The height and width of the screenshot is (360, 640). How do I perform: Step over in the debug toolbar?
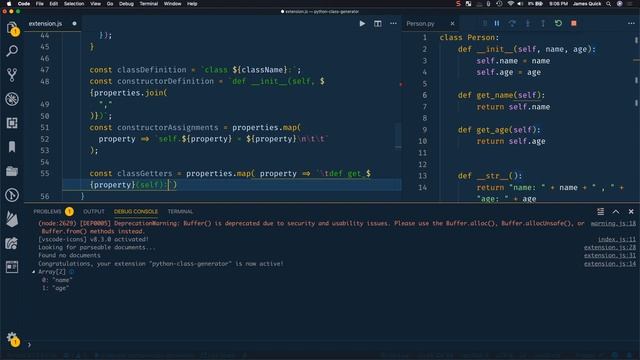[512, 23]
